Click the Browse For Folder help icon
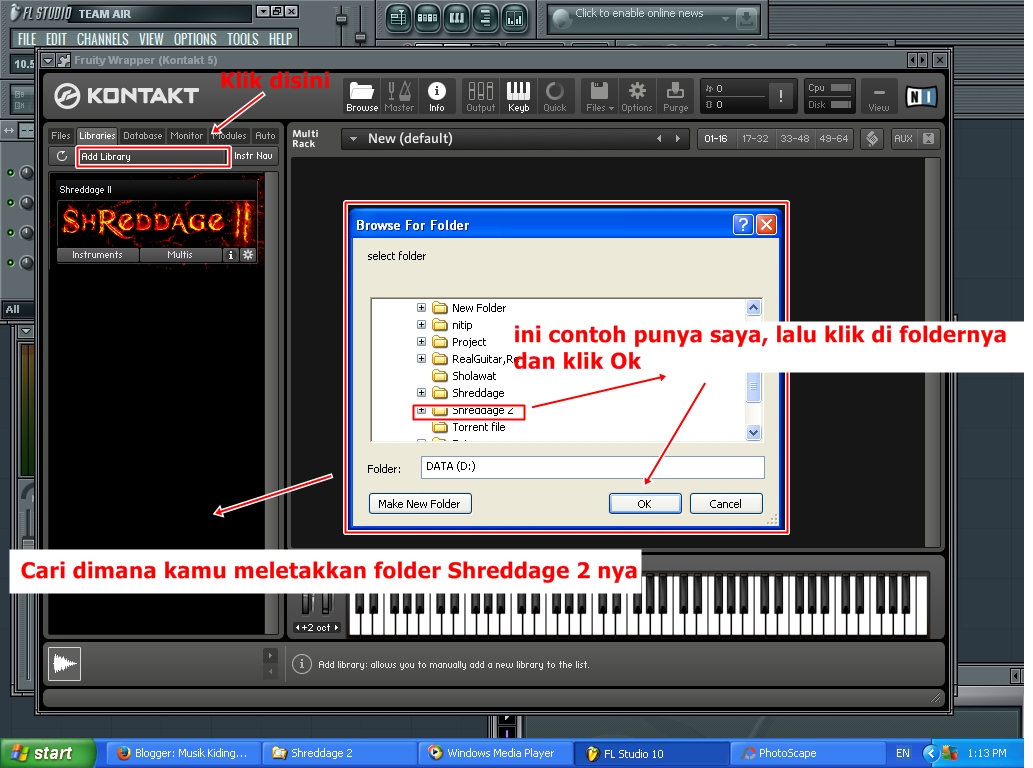 742,225
